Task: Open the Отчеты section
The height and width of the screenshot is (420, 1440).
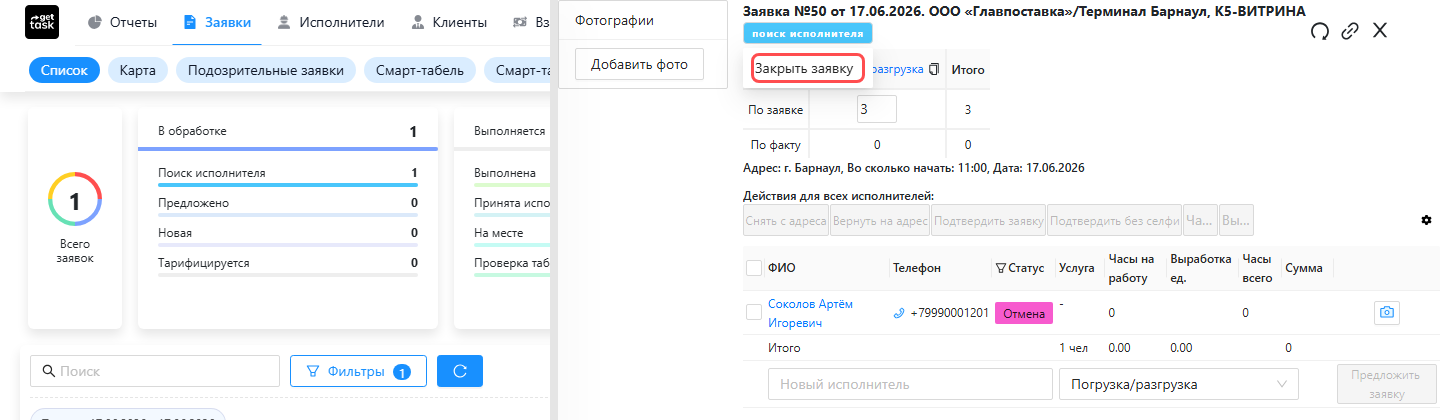Action: [x=121, y=22]
